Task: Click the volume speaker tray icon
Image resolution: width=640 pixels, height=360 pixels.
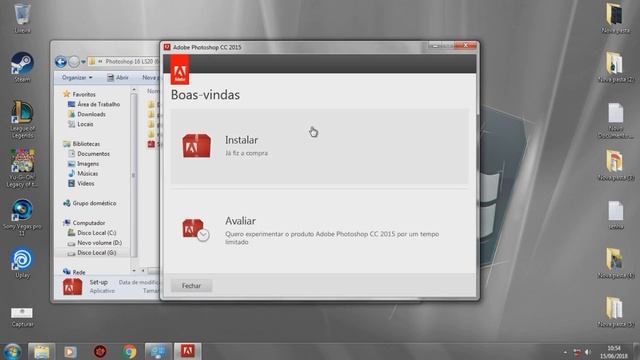Action: (x=588, y=352)
